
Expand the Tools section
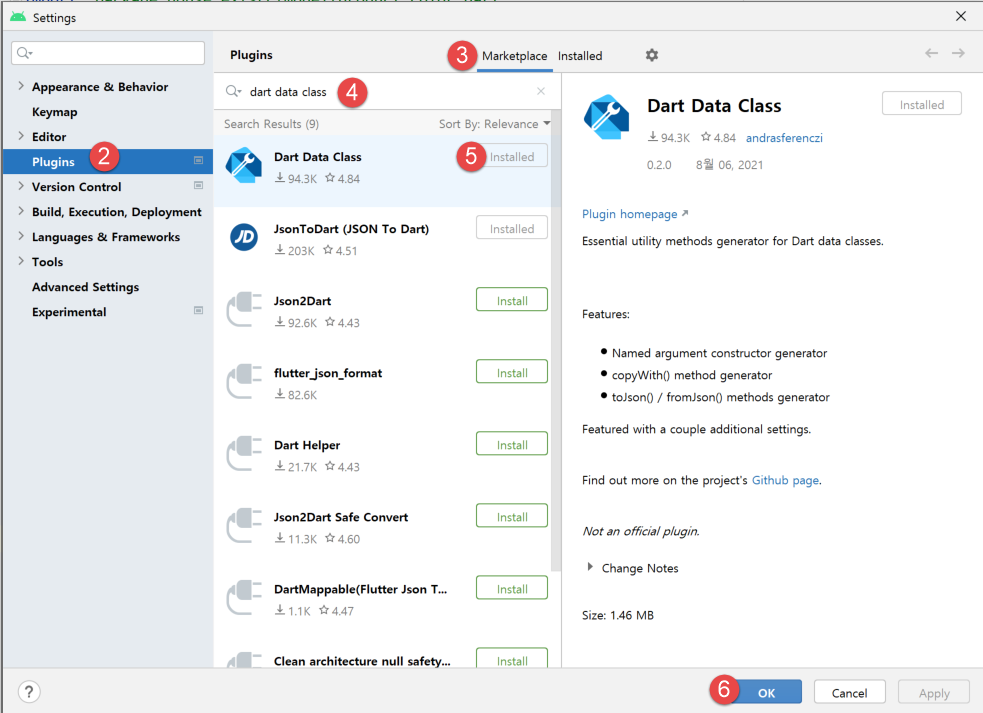pos(21,261)
